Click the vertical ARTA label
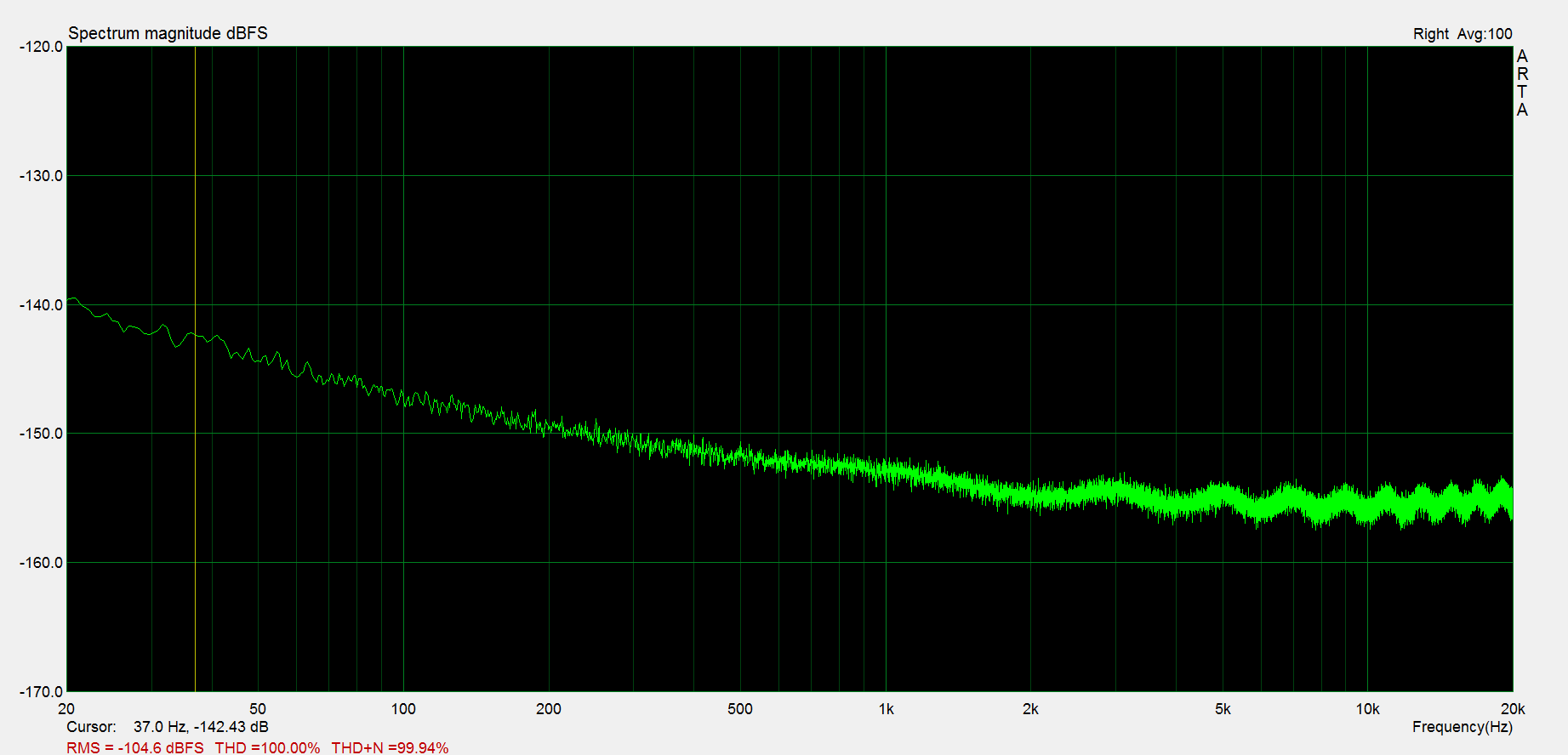 (1522, 82)
